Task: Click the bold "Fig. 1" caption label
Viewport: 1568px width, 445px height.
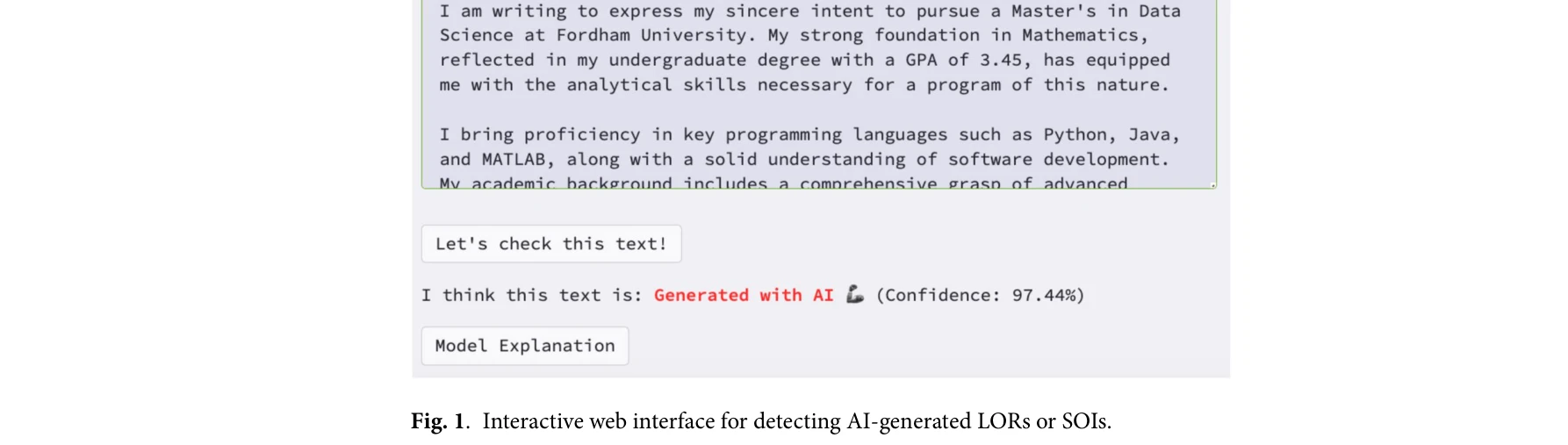Action: 438,421
